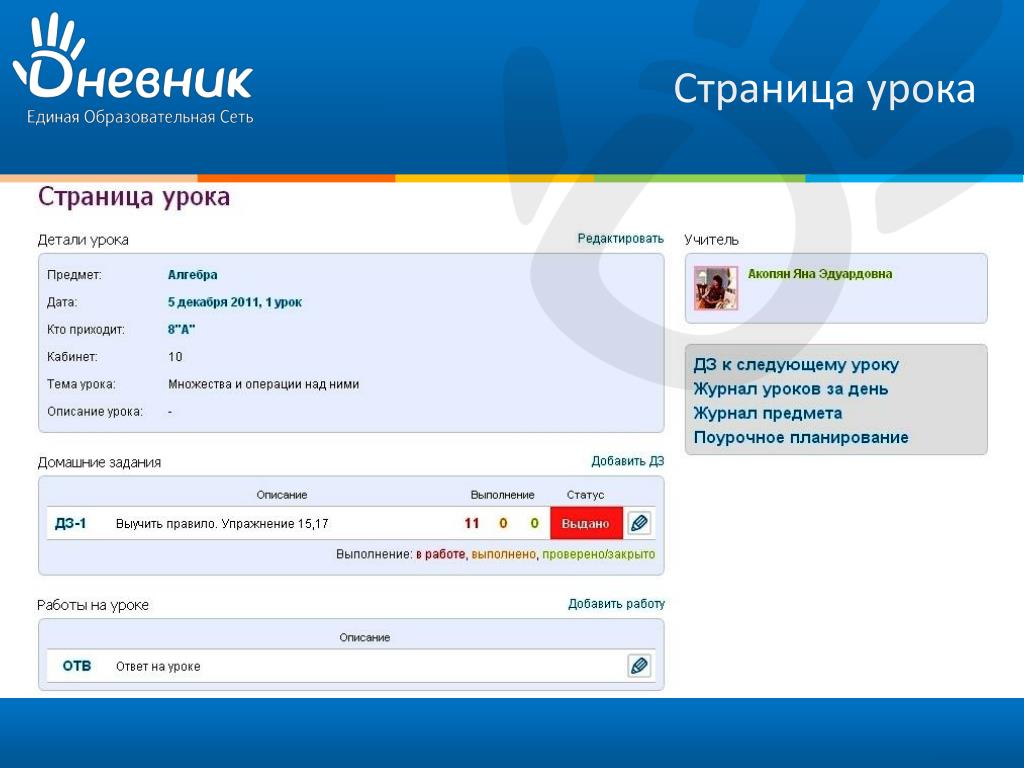The image size is (1024, 768).
Task: Click the edit pencil icon for Ответ на уроке
Action: coord(639,665)
